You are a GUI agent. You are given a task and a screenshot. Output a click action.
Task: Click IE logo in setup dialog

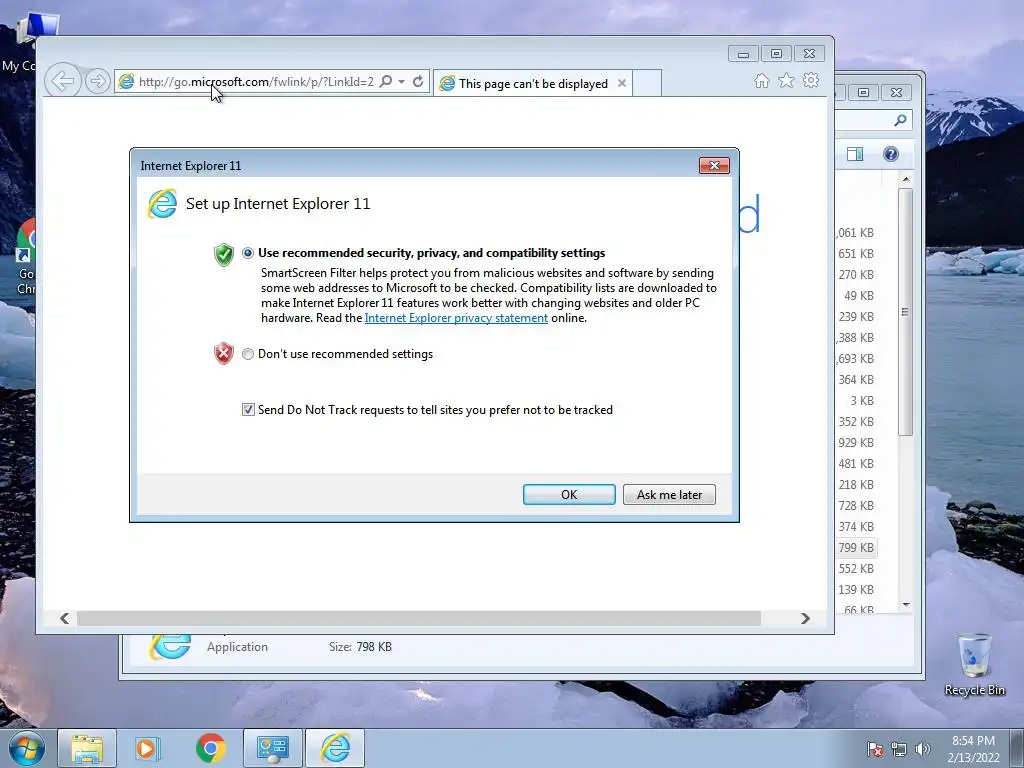pos(163,204)
